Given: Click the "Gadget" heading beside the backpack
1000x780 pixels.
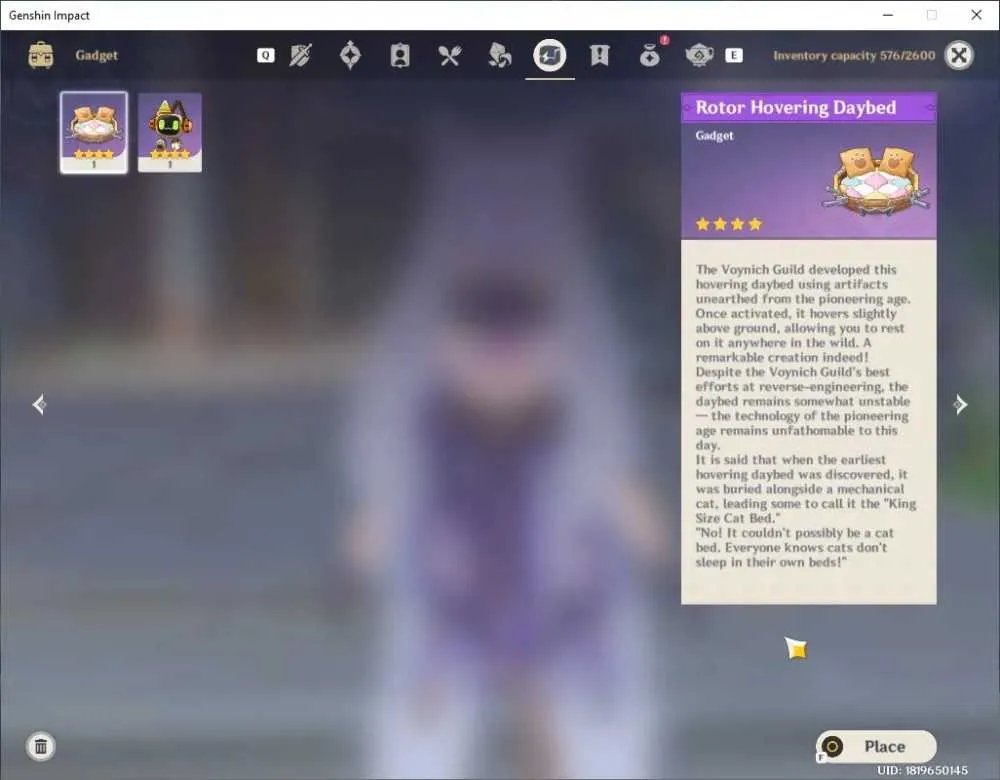Looking at the screenshot, I should click(x=96, y=55).
